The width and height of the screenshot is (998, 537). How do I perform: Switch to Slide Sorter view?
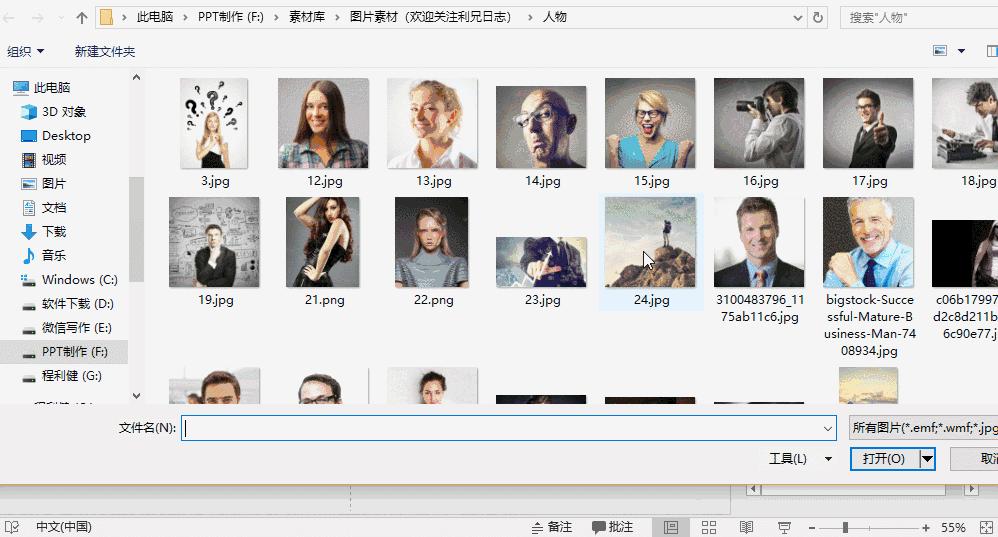point(709,527)
